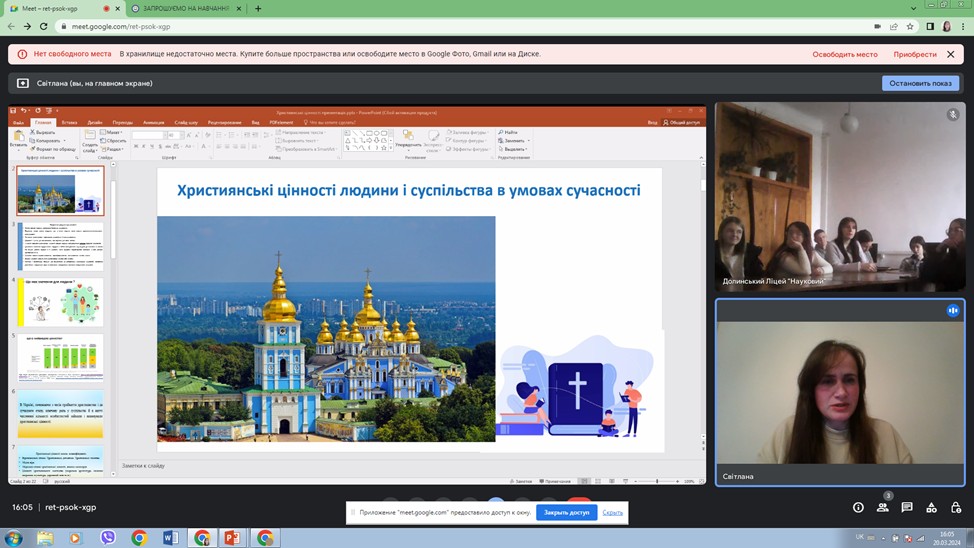Click the address bar URL field
This screenshot has width=974, height=548.
click(460, 26)
